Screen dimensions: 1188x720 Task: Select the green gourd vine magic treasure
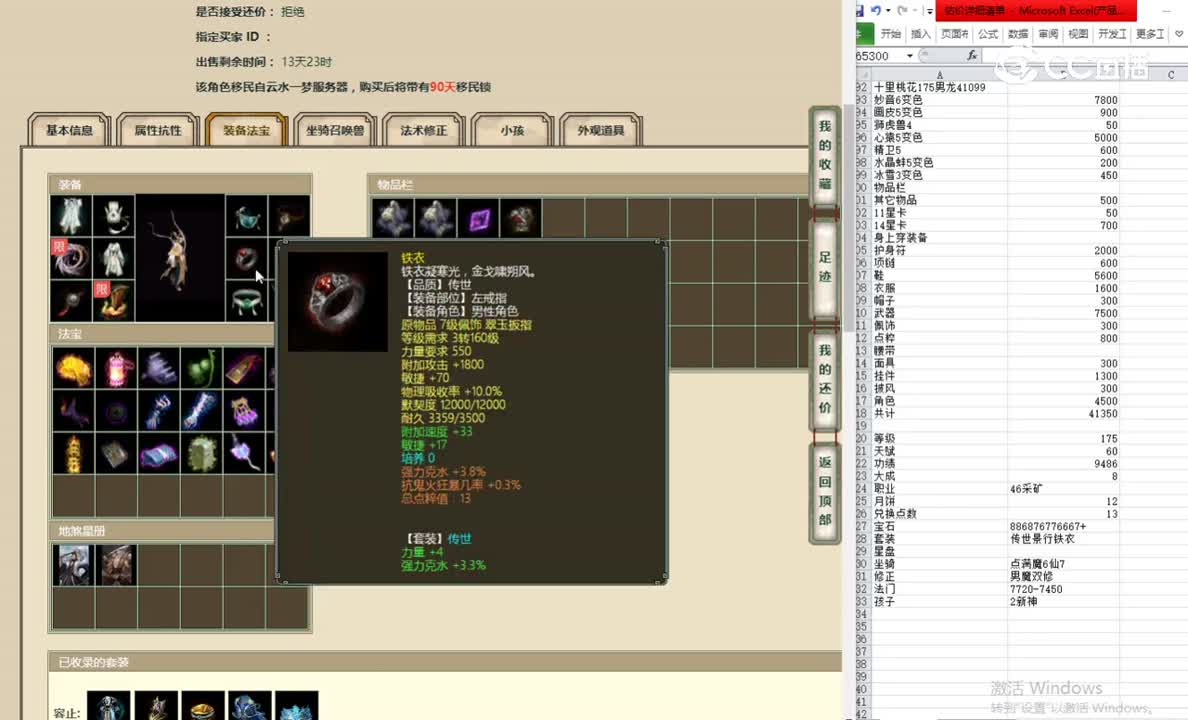[x=202, y=368]
